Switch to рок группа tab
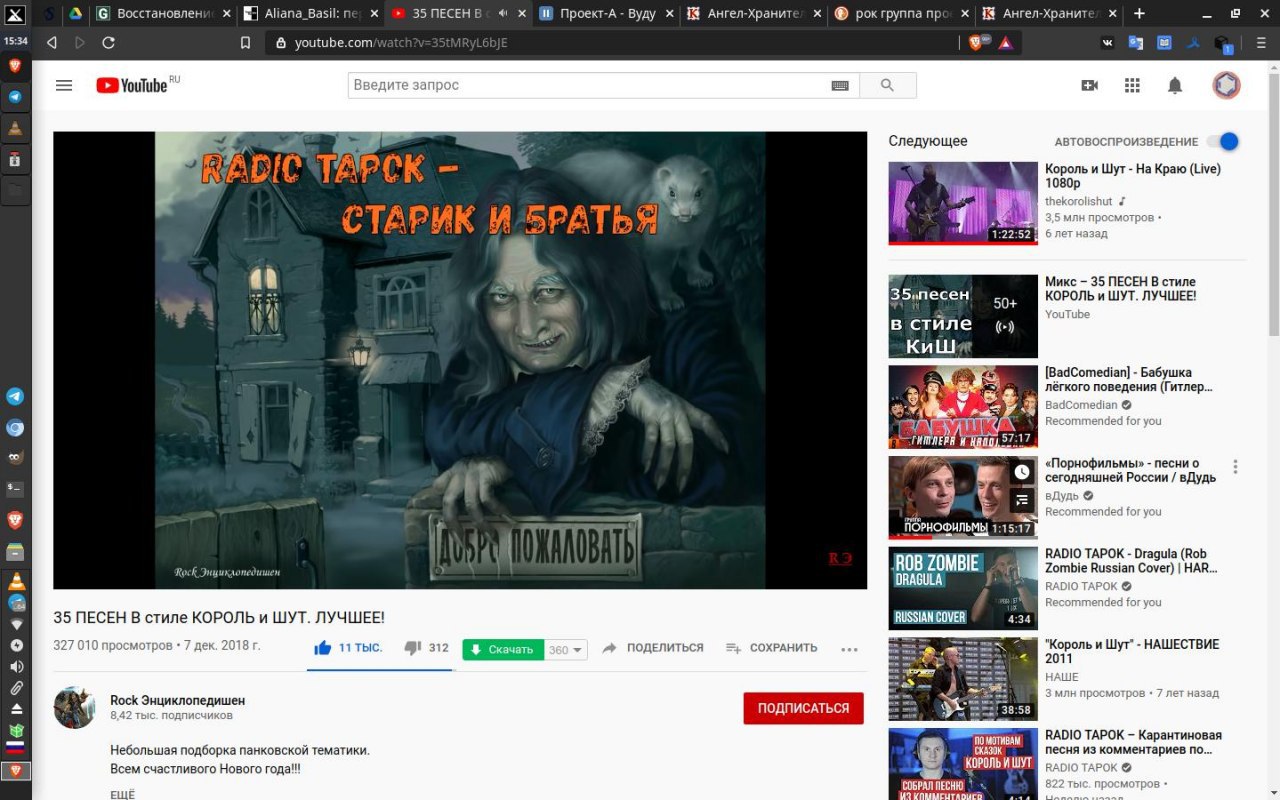Viewport: 1280px width, 800px height. [x=902, y=13]
